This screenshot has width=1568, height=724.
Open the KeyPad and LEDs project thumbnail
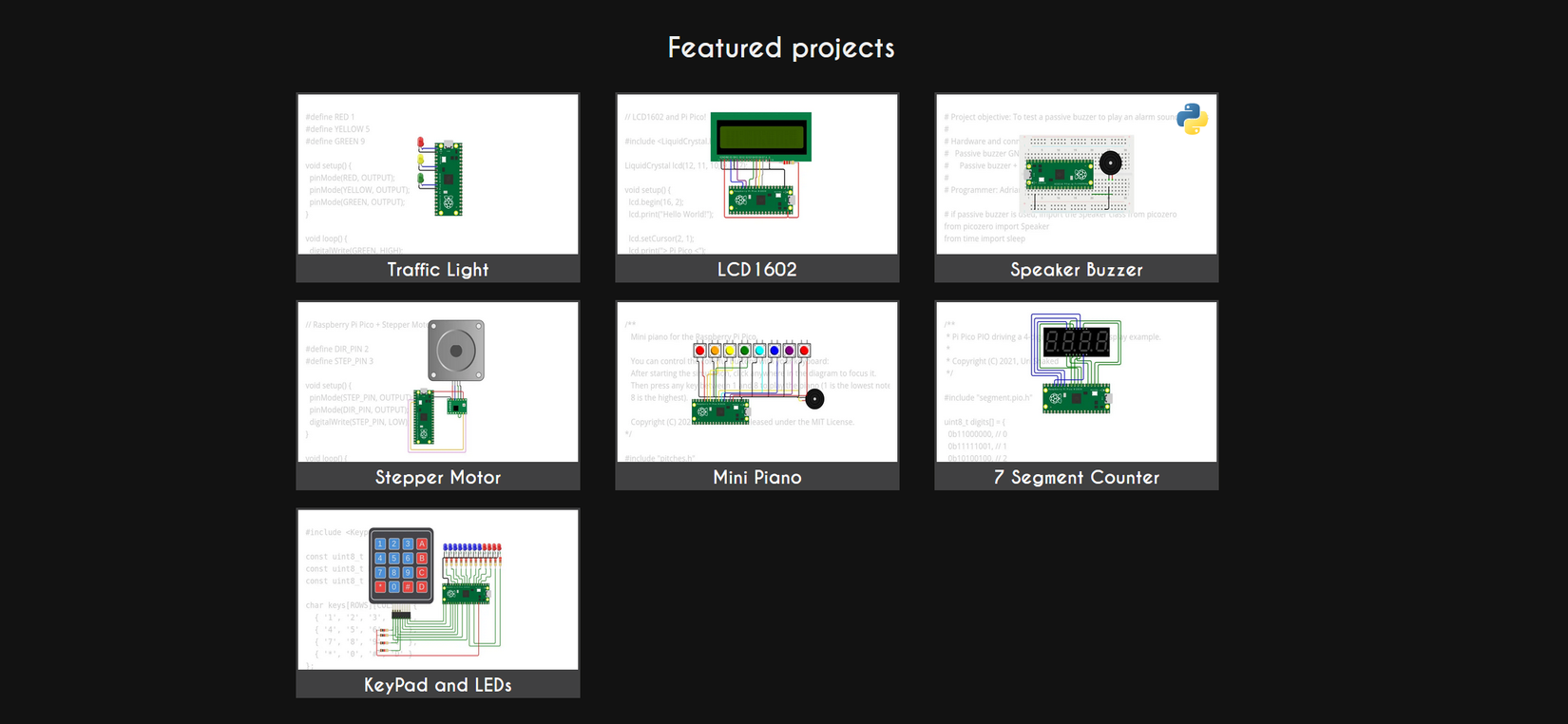(x=438, y=590)
